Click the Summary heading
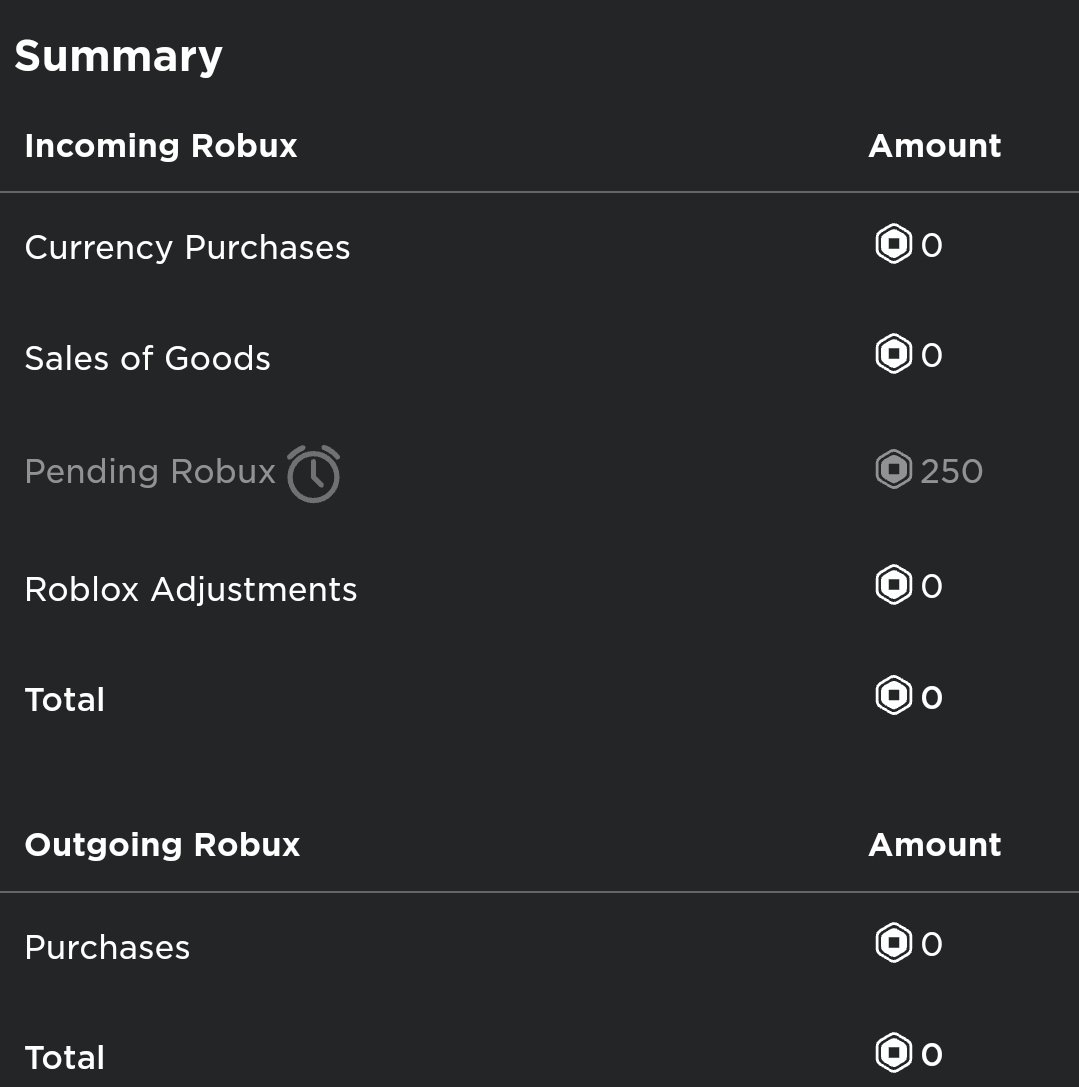 (x=119, y=56)
